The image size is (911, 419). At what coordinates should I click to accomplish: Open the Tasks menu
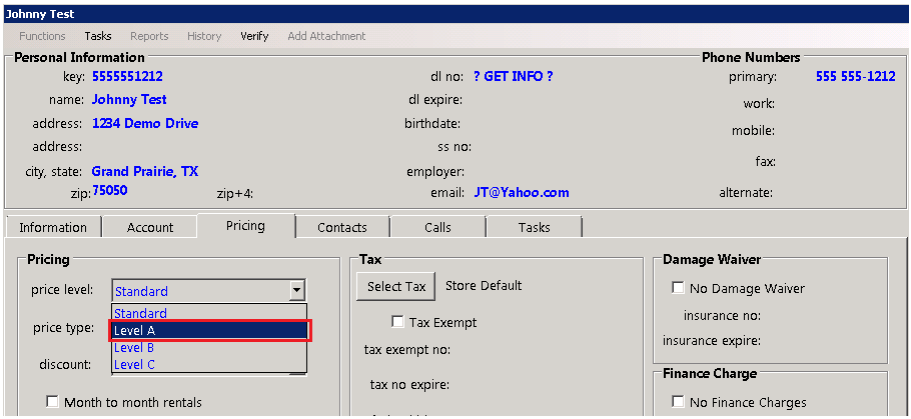tap(98, 36)
